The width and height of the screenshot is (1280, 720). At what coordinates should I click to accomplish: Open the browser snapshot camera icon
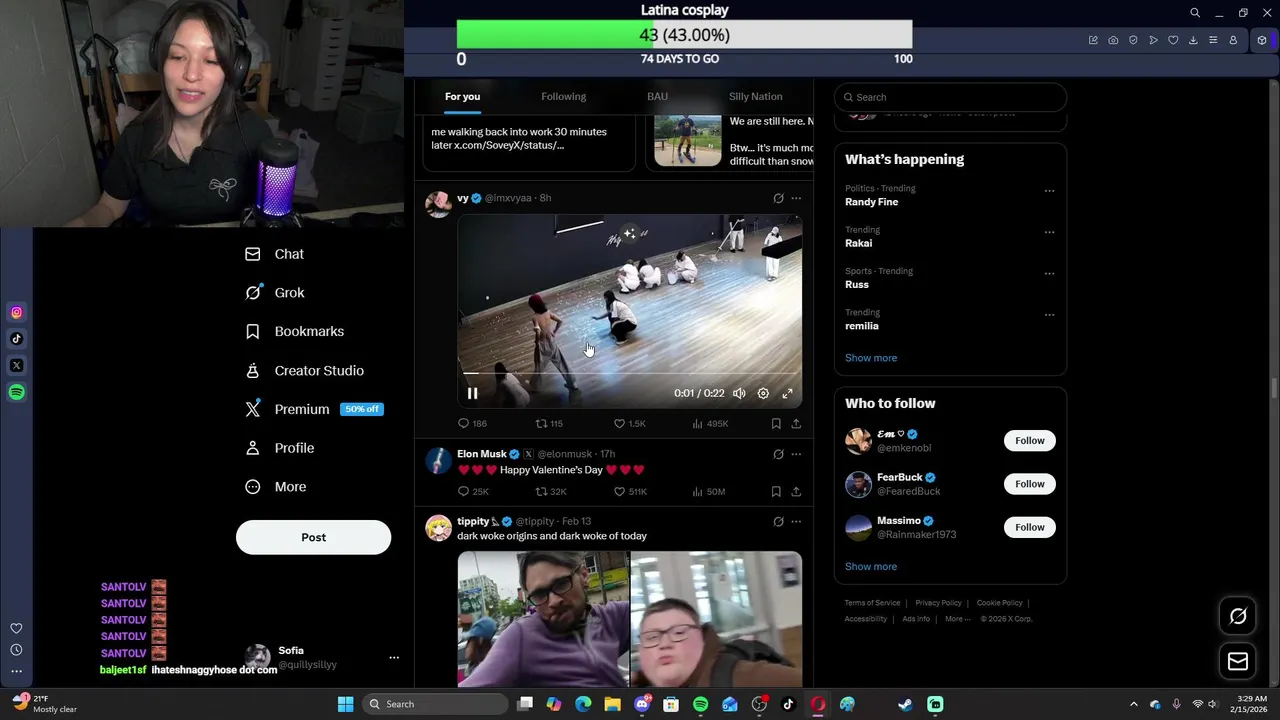coord(1113,40)
